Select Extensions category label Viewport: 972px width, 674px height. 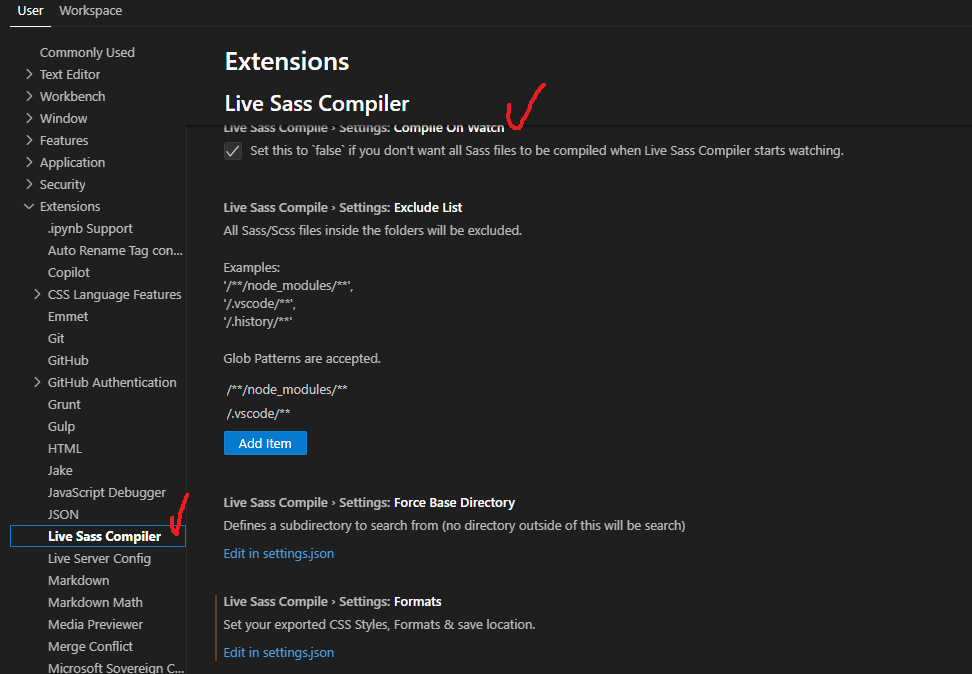[x=70, y=206]
